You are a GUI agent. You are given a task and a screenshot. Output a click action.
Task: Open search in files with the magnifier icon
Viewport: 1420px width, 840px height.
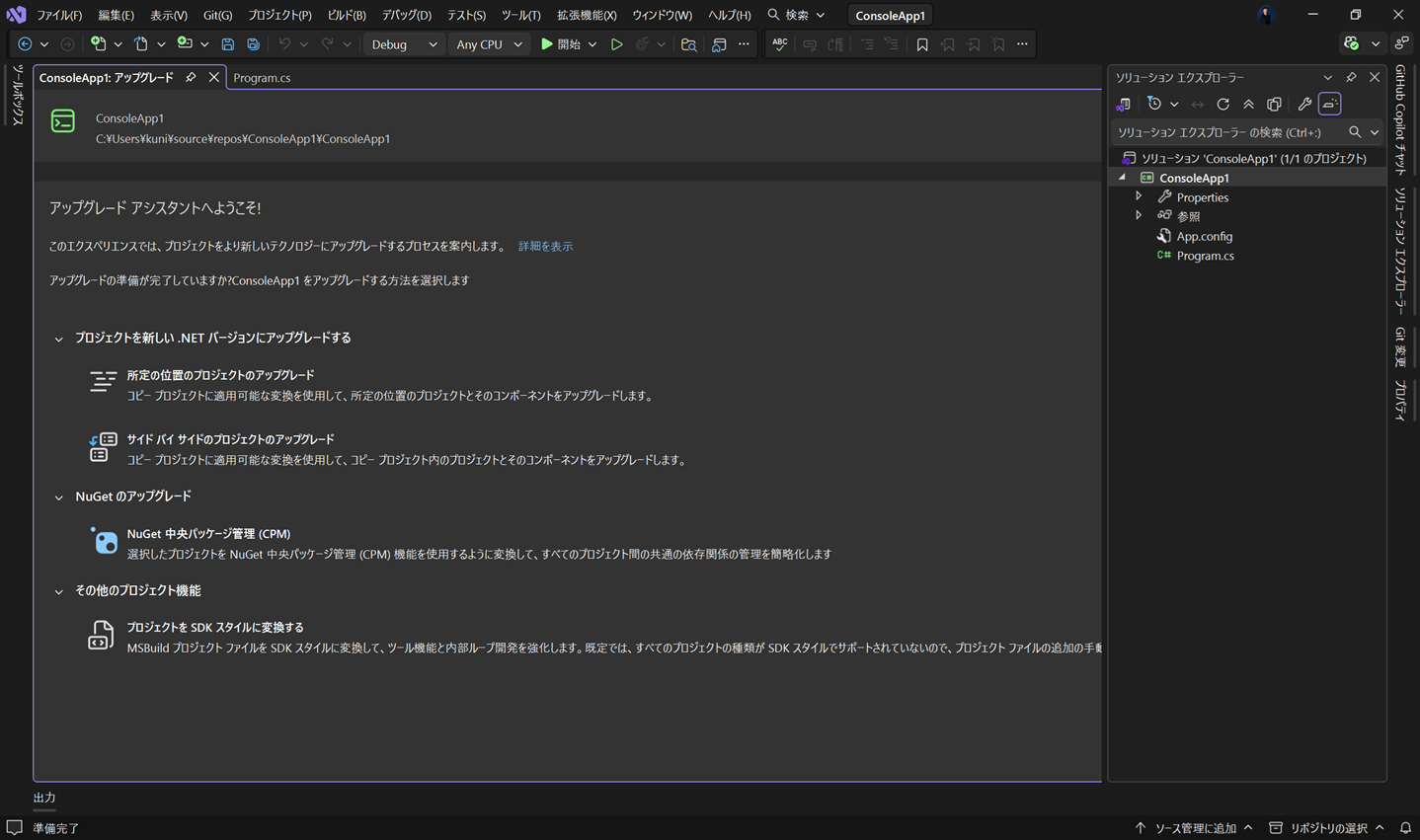[688, 43]
